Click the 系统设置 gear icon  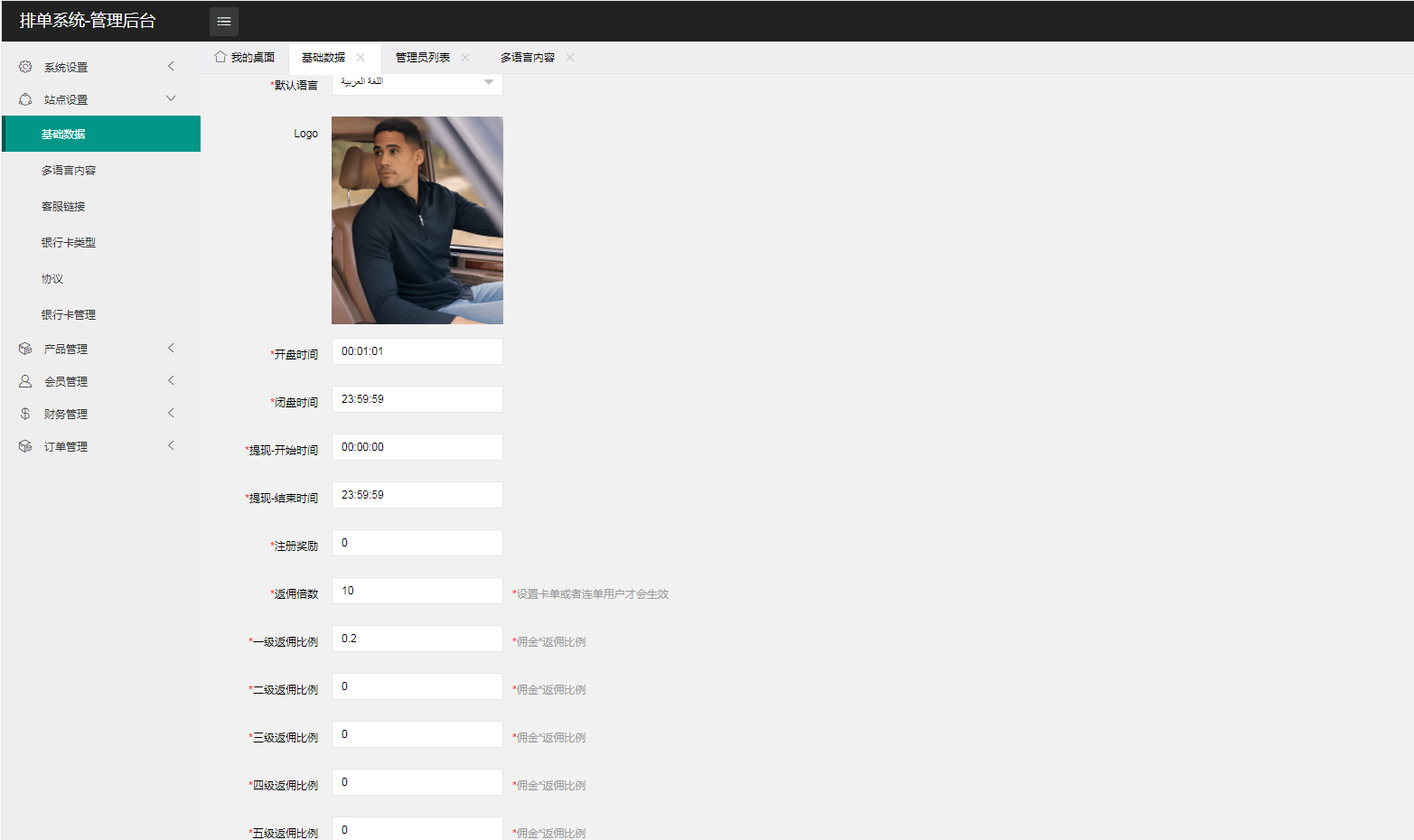[x=25, y=67]
